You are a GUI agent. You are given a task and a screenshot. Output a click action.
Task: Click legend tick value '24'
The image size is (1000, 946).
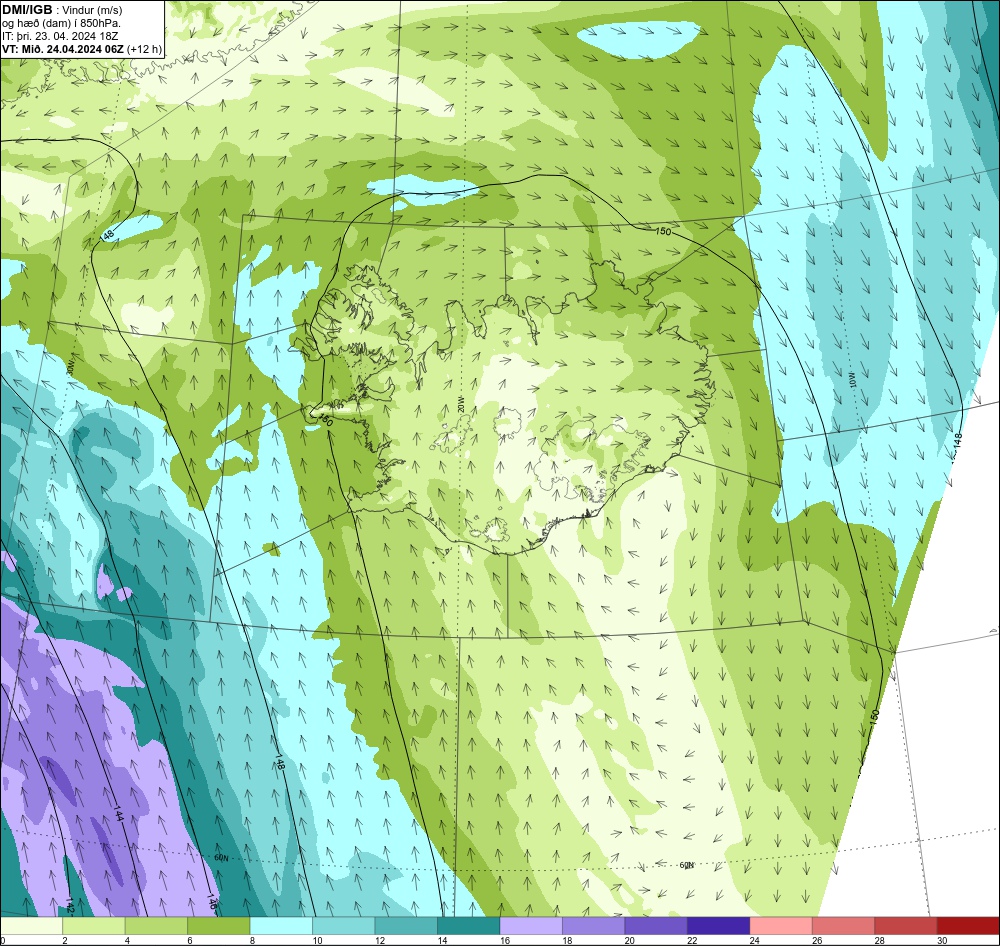click(754, 940)
